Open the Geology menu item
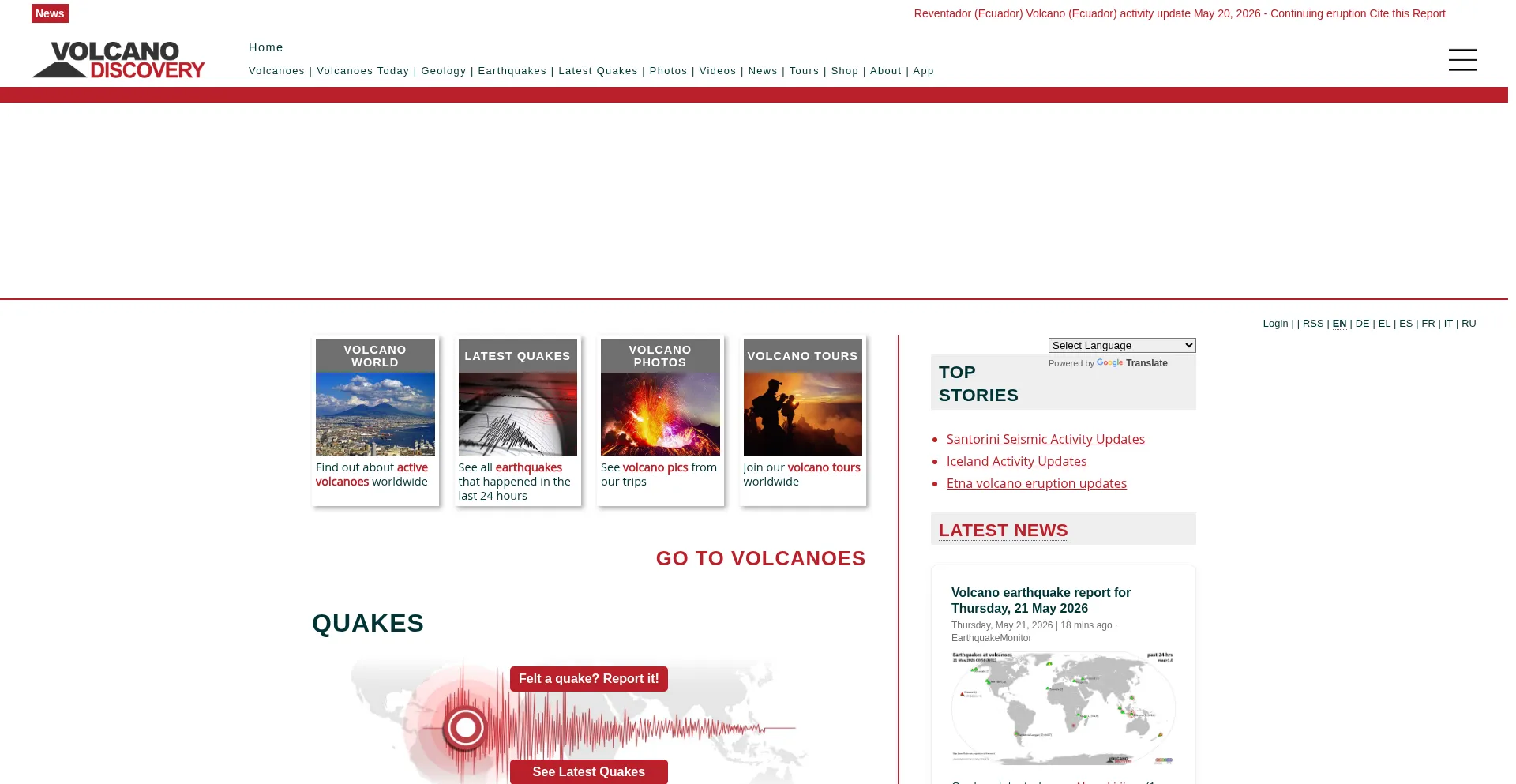Image resolution: width=1516 pixels, height=784 pixels. point(444,71)
